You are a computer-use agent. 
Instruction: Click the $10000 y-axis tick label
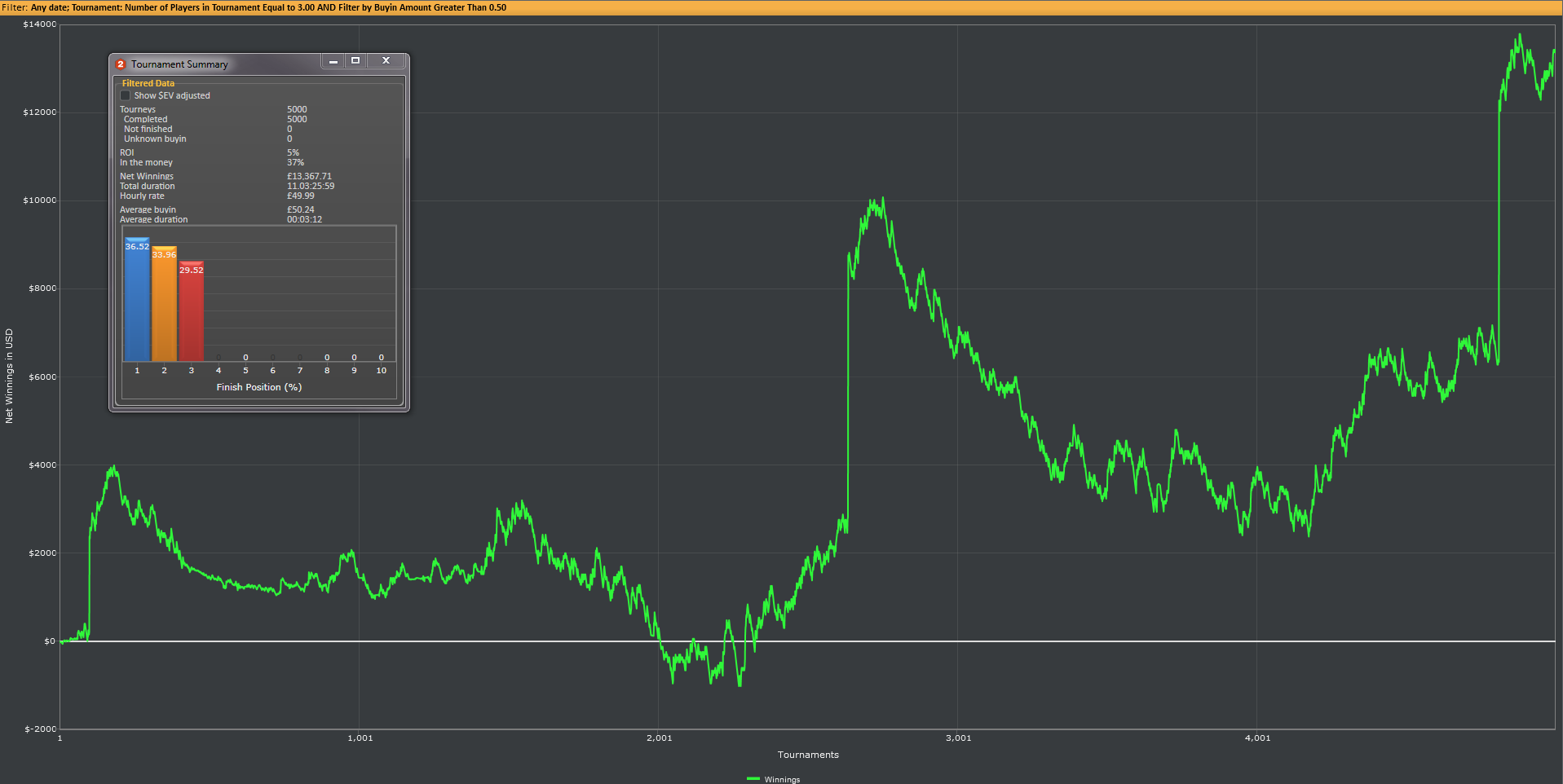click(40, 200)
